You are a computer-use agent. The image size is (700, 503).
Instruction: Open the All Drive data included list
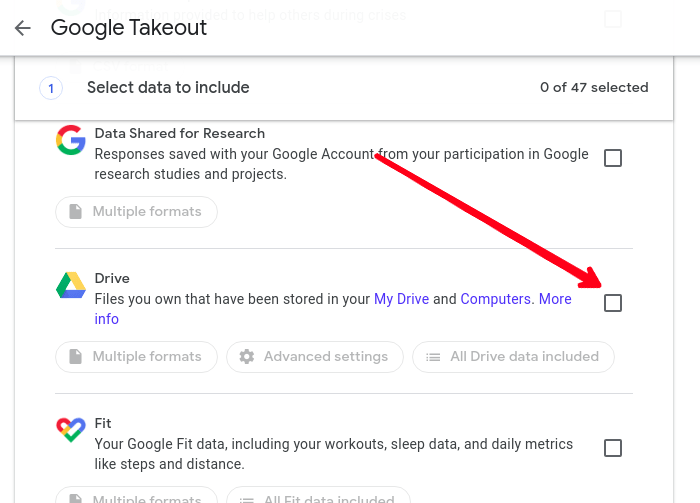point(513,357)
